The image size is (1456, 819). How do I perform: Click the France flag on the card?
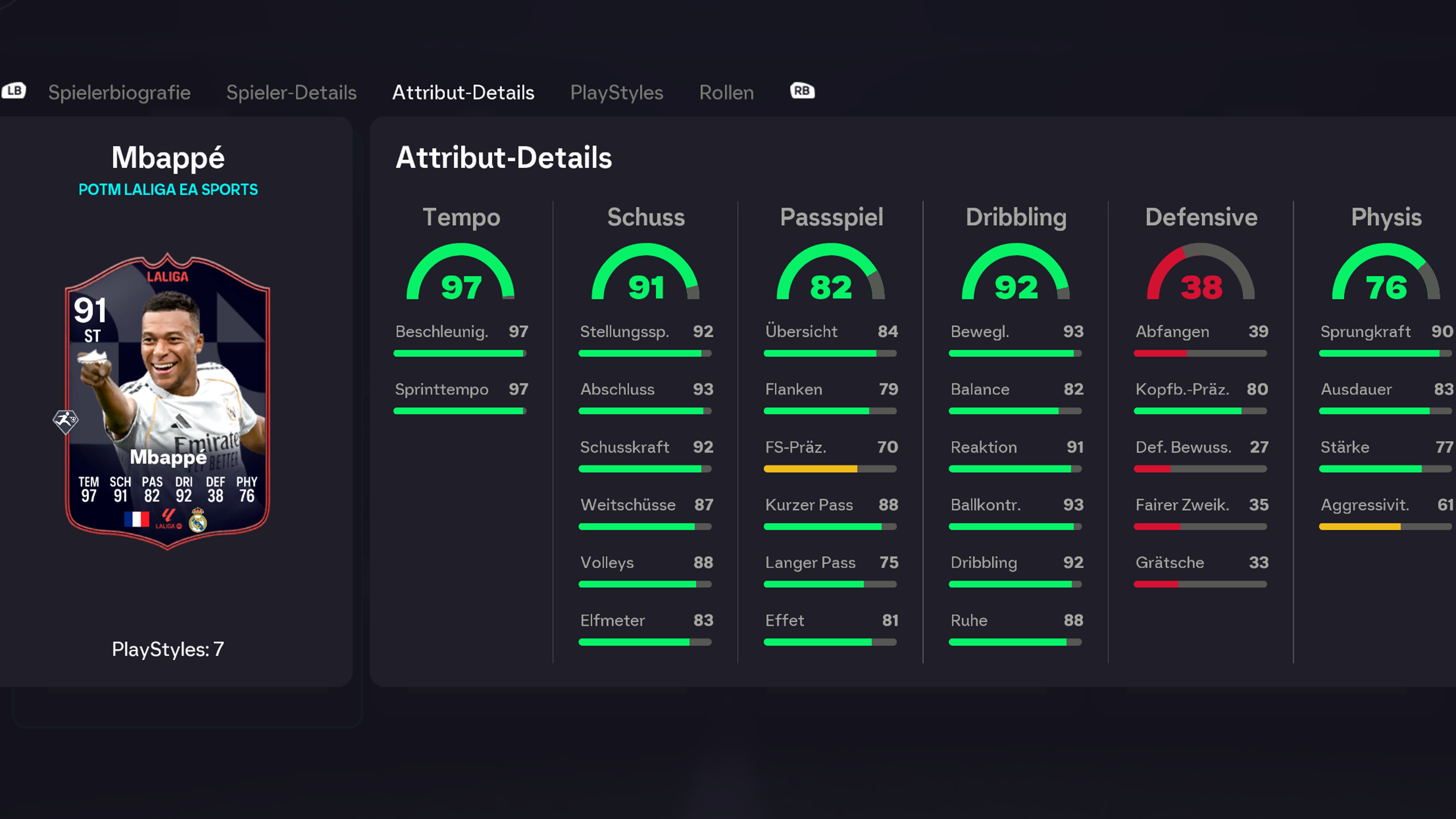coord(136,519)
